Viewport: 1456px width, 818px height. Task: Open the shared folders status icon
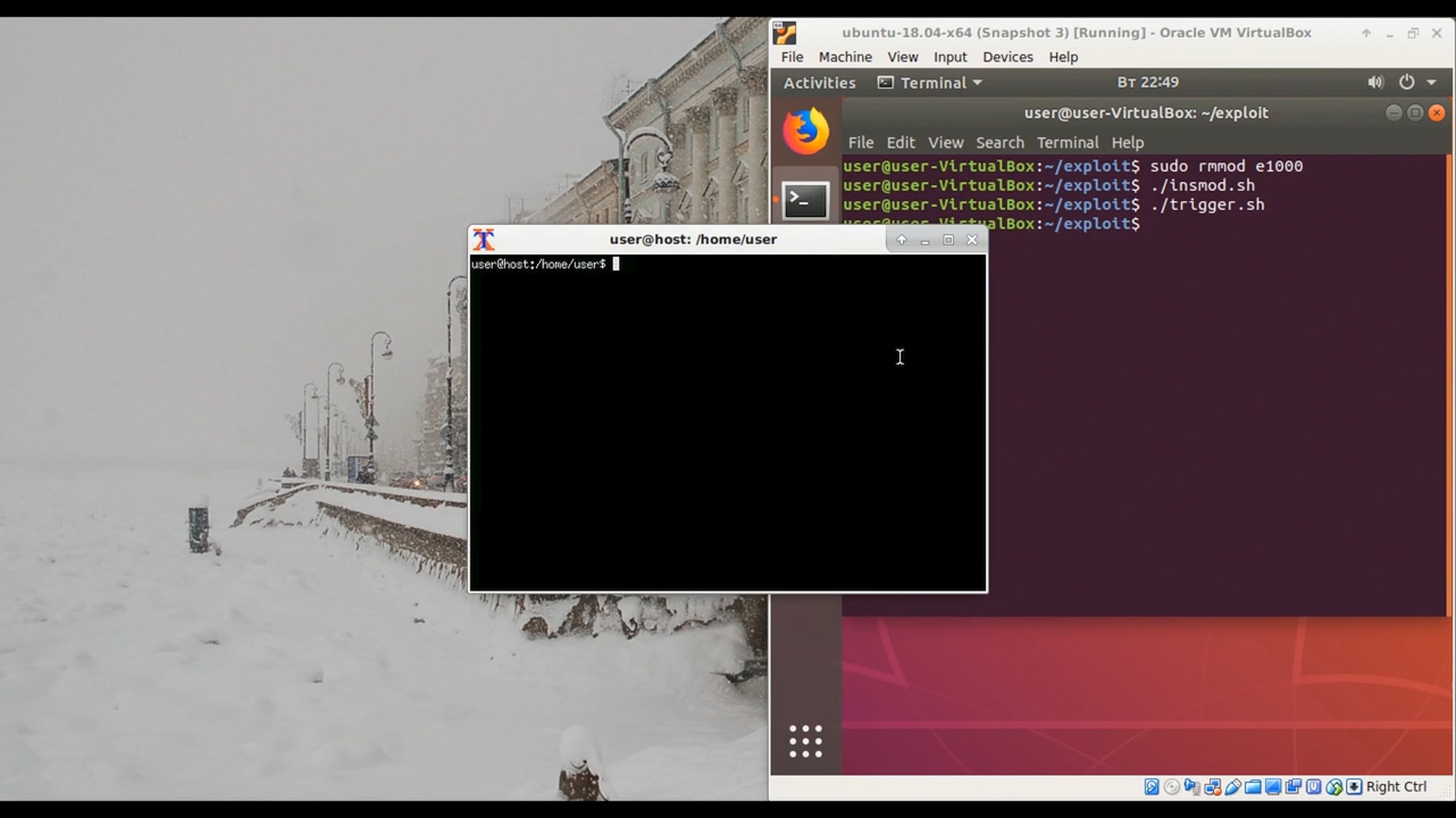click(x=1253, y=788)
